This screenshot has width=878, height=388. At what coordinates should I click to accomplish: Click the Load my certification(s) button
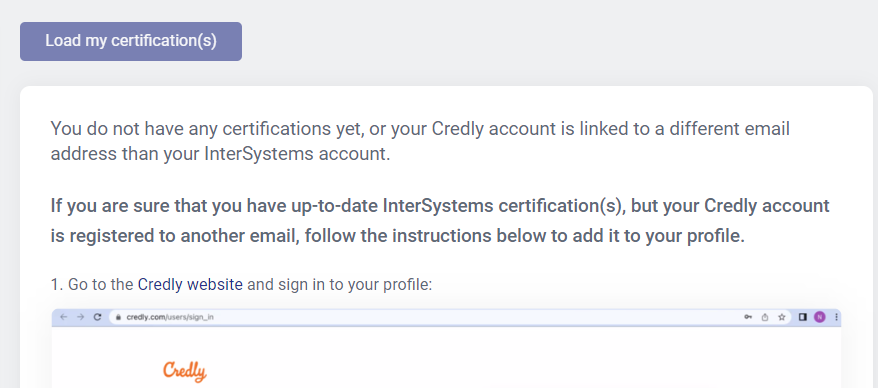pyautogui.click(x=131, y=41)
